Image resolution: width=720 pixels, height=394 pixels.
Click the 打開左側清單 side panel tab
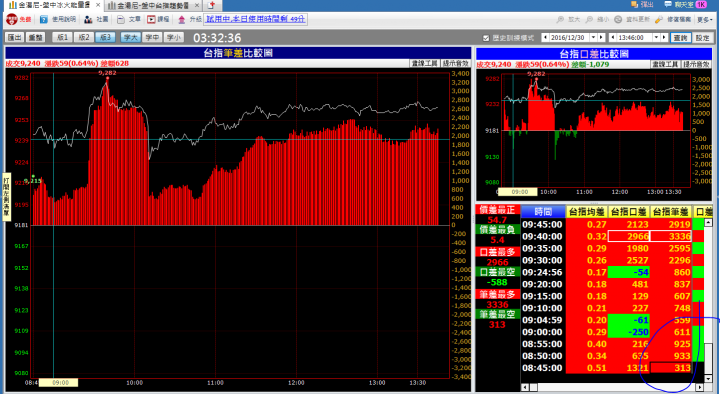(x=6, y=197)
